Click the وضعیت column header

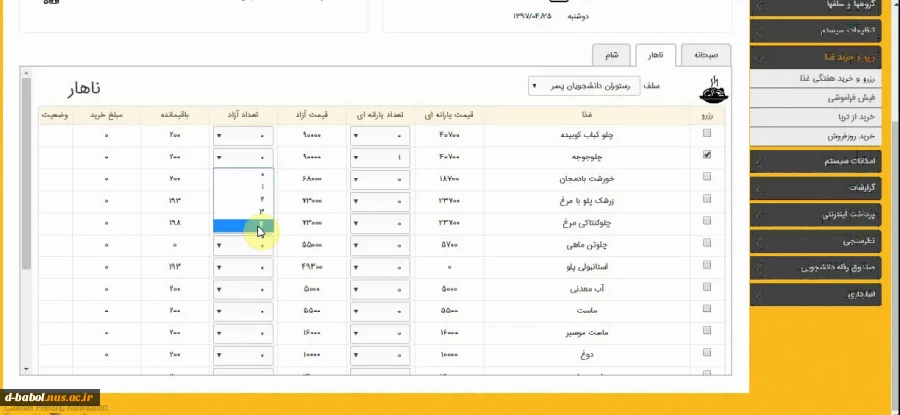tap(55, 115)
